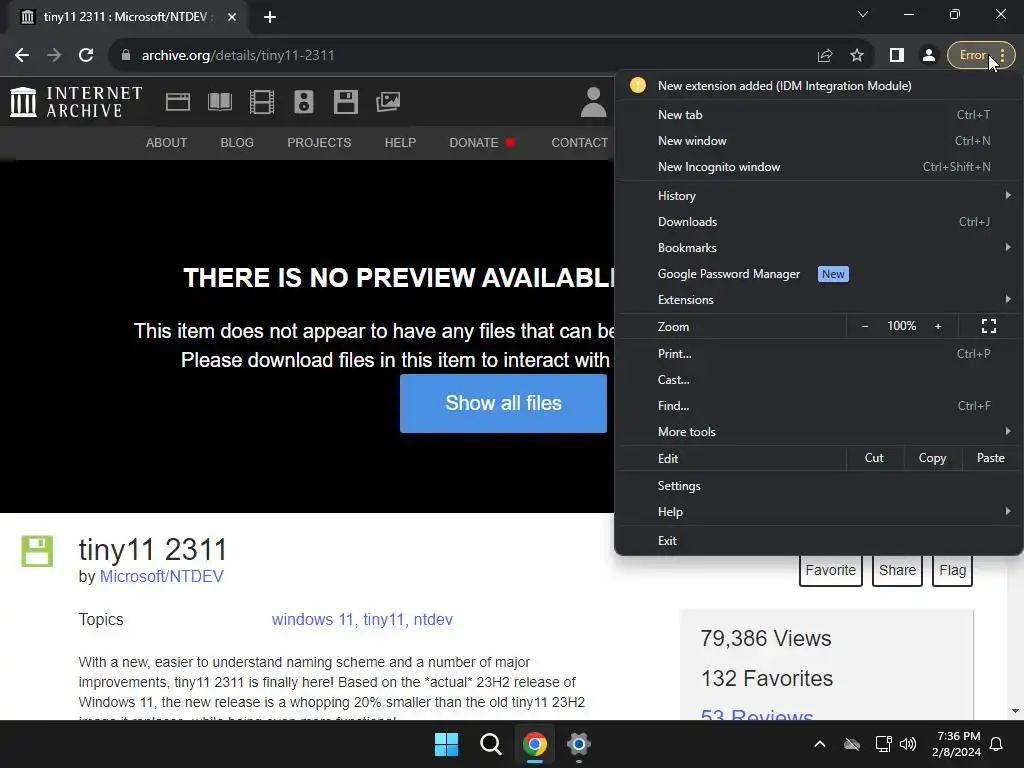
Task: Click the forward navigation arrow
Action: coord(54,56)
